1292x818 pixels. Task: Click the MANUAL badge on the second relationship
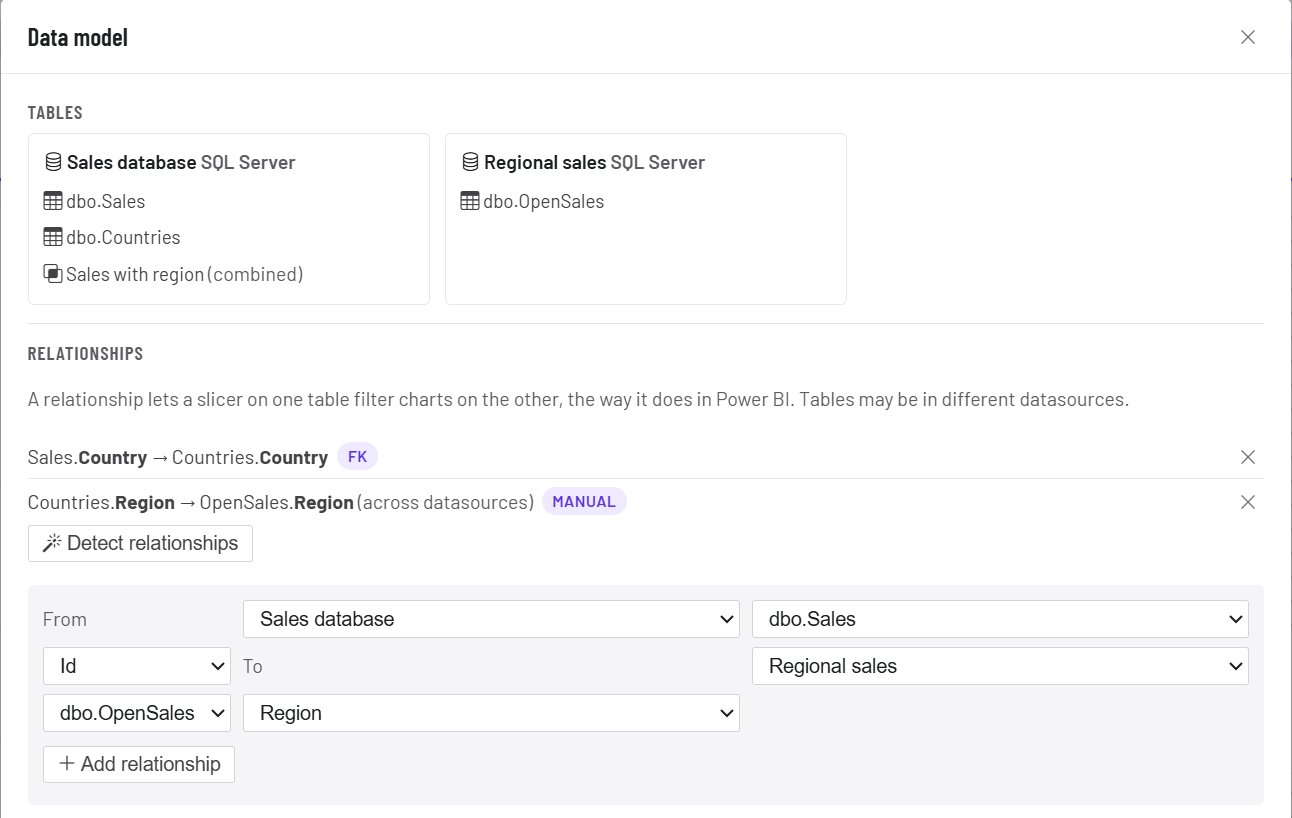tap(584, 502)
